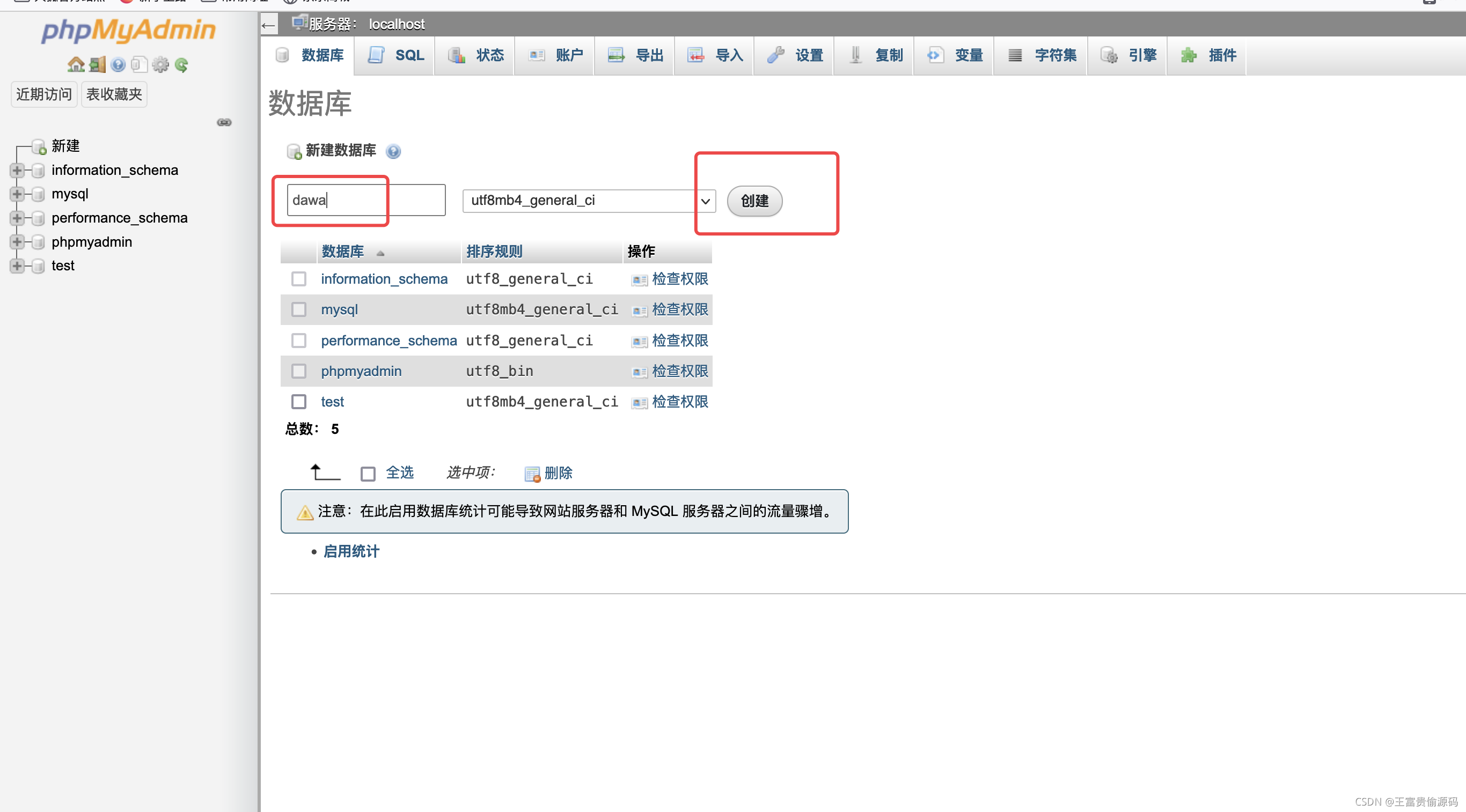Open phpMyAdmin documentation question-mark icon

tap(118, 65)
